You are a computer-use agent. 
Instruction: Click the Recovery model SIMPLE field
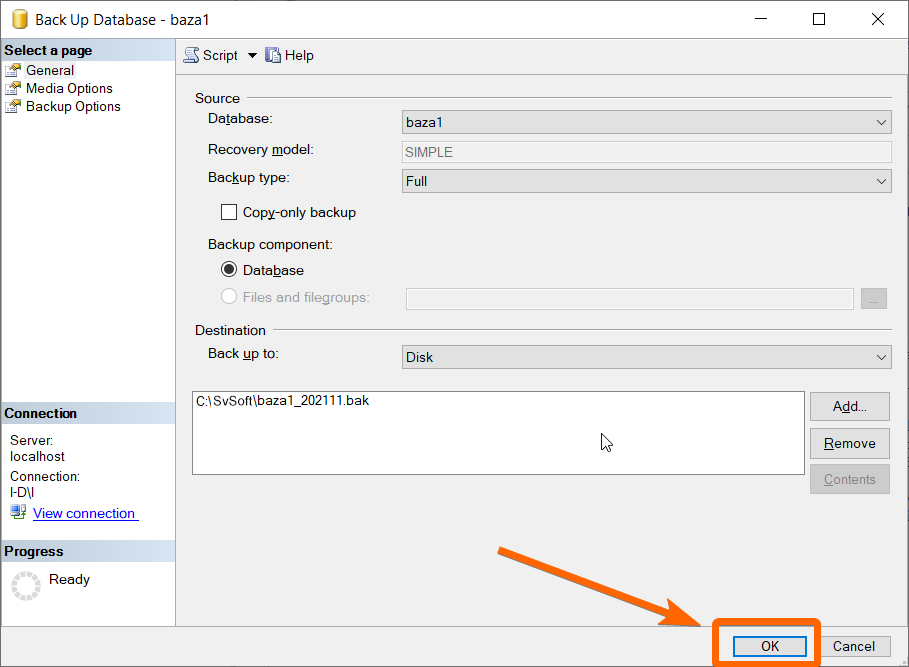point(646,152)
